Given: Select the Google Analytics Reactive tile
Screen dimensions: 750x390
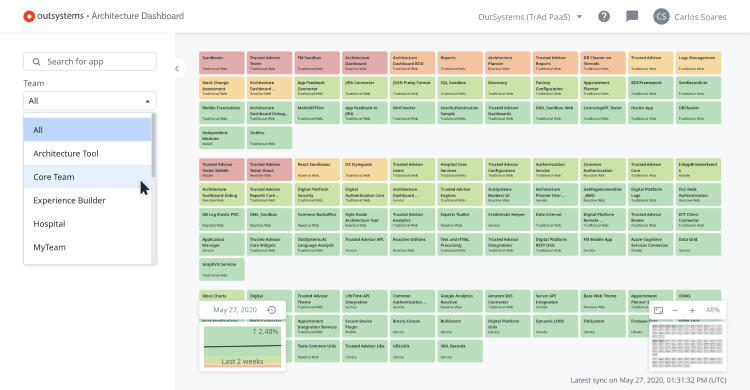Looking at the screenshot, I should pyautogui.click(x=460, y=301).
